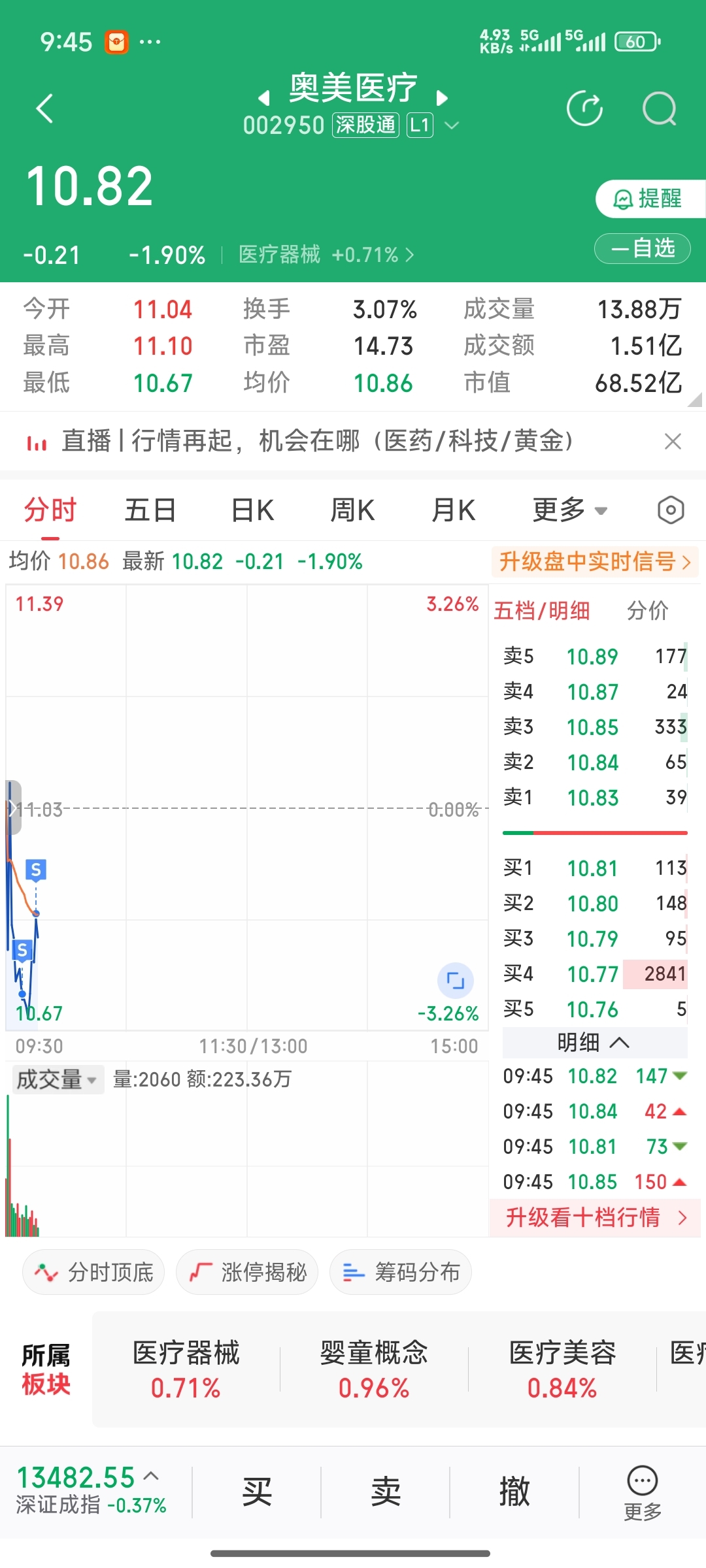The image size is (706, 1568).
Task: Open the 成交量 indicator dropdown
Action: coord(58,1080)
